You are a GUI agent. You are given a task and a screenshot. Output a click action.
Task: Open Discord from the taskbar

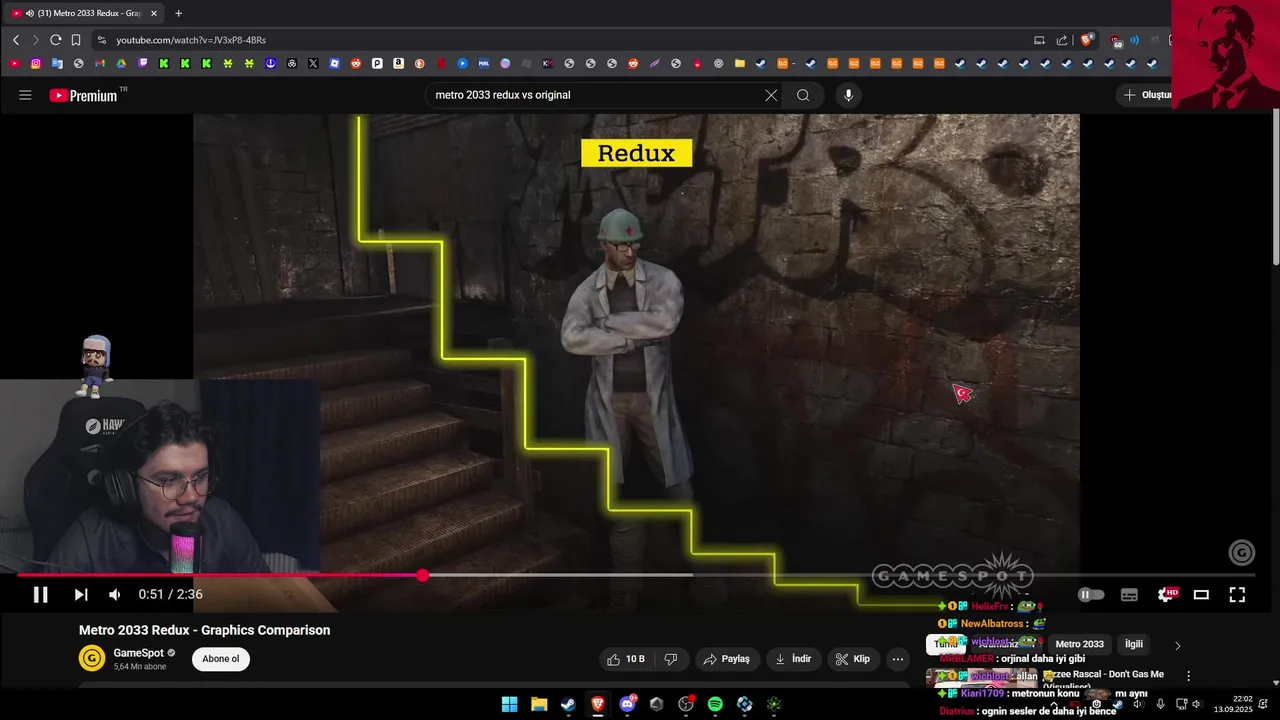[627, 704]
